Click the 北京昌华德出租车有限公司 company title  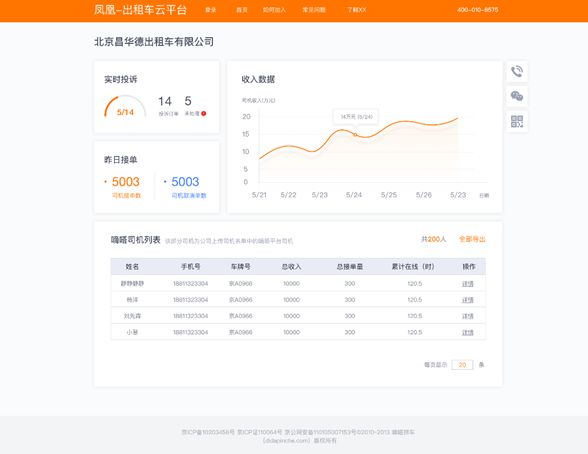(x=154, y=42)
